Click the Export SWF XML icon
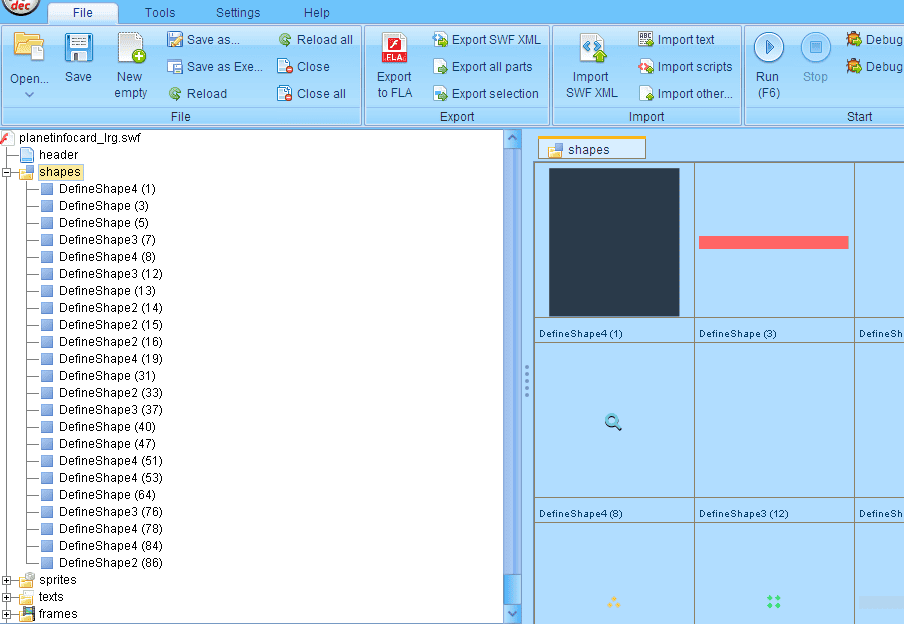The height and width of the screenshot is (624, 904). (x=440, y=40)
